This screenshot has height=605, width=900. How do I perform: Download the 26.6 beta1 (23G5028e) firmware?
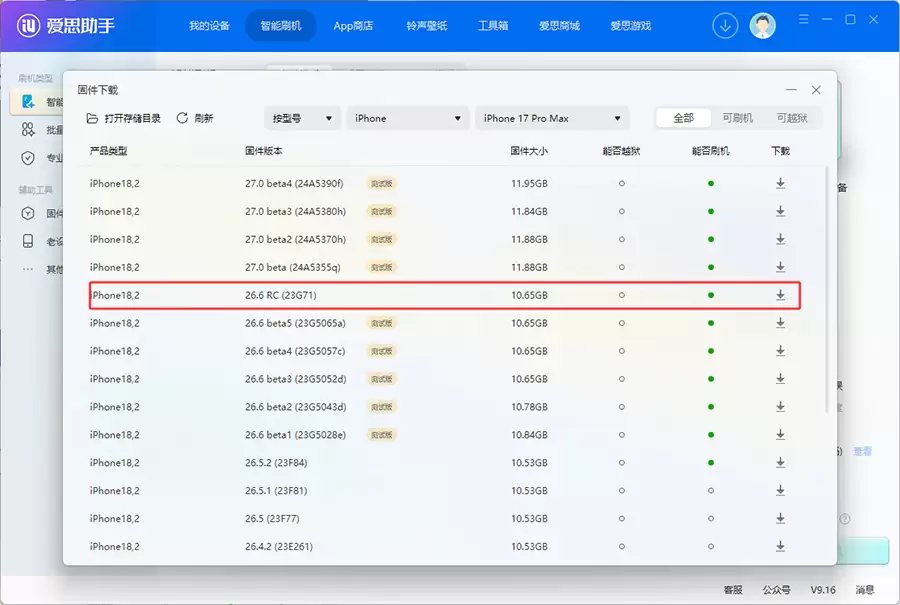780,435
